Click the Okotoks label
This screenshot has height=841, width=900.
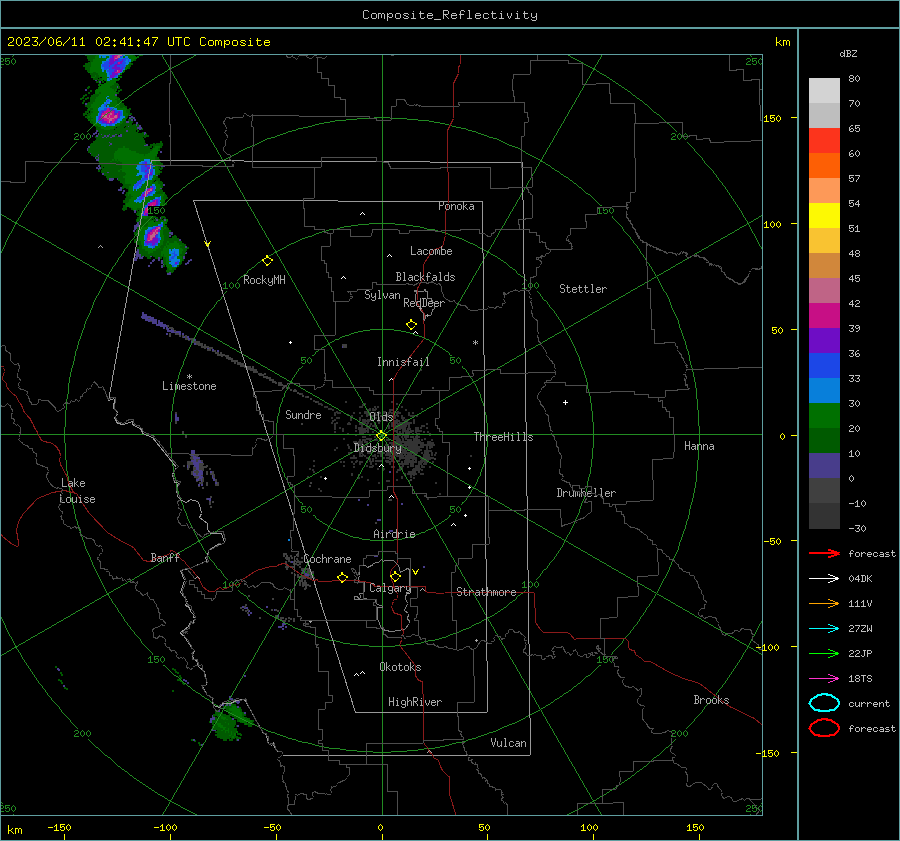[x=400, y=667]
